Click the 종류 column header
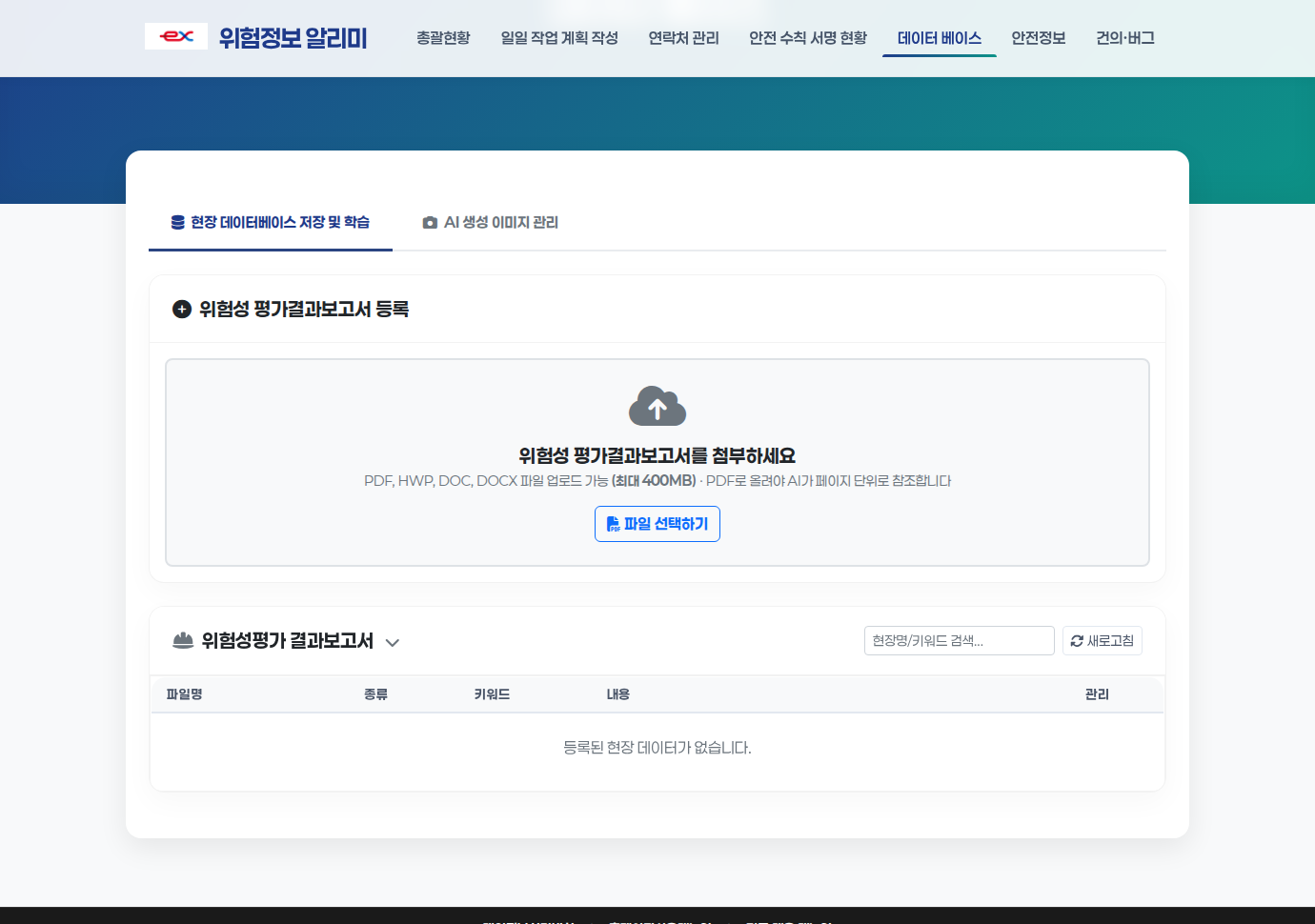This screenshot has height=924, width=1315. tap(375, 694)
